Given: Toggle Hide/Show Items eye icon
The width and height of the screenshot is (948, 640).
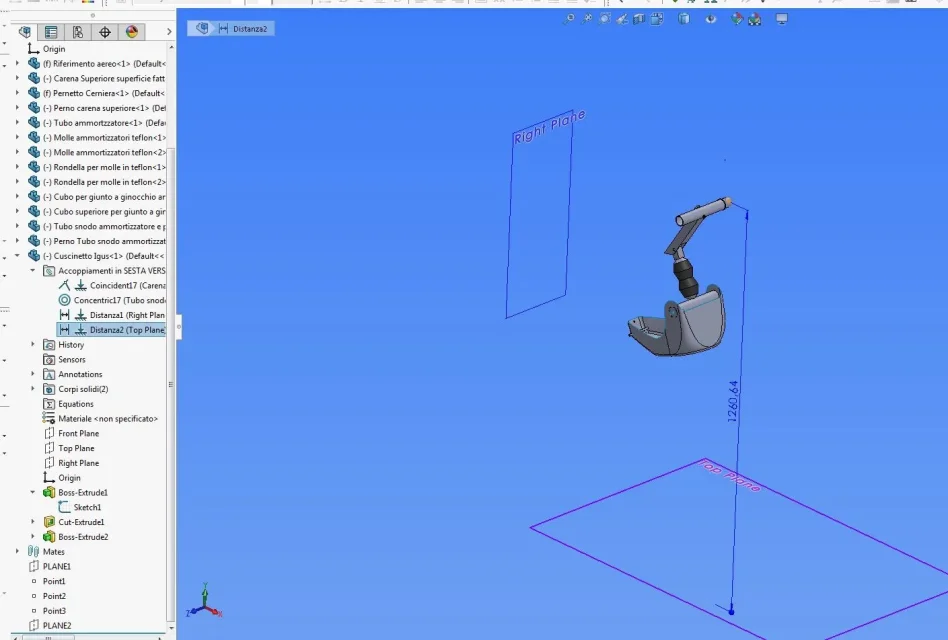Looking at the screenshot, I should (x=711, y=19).
